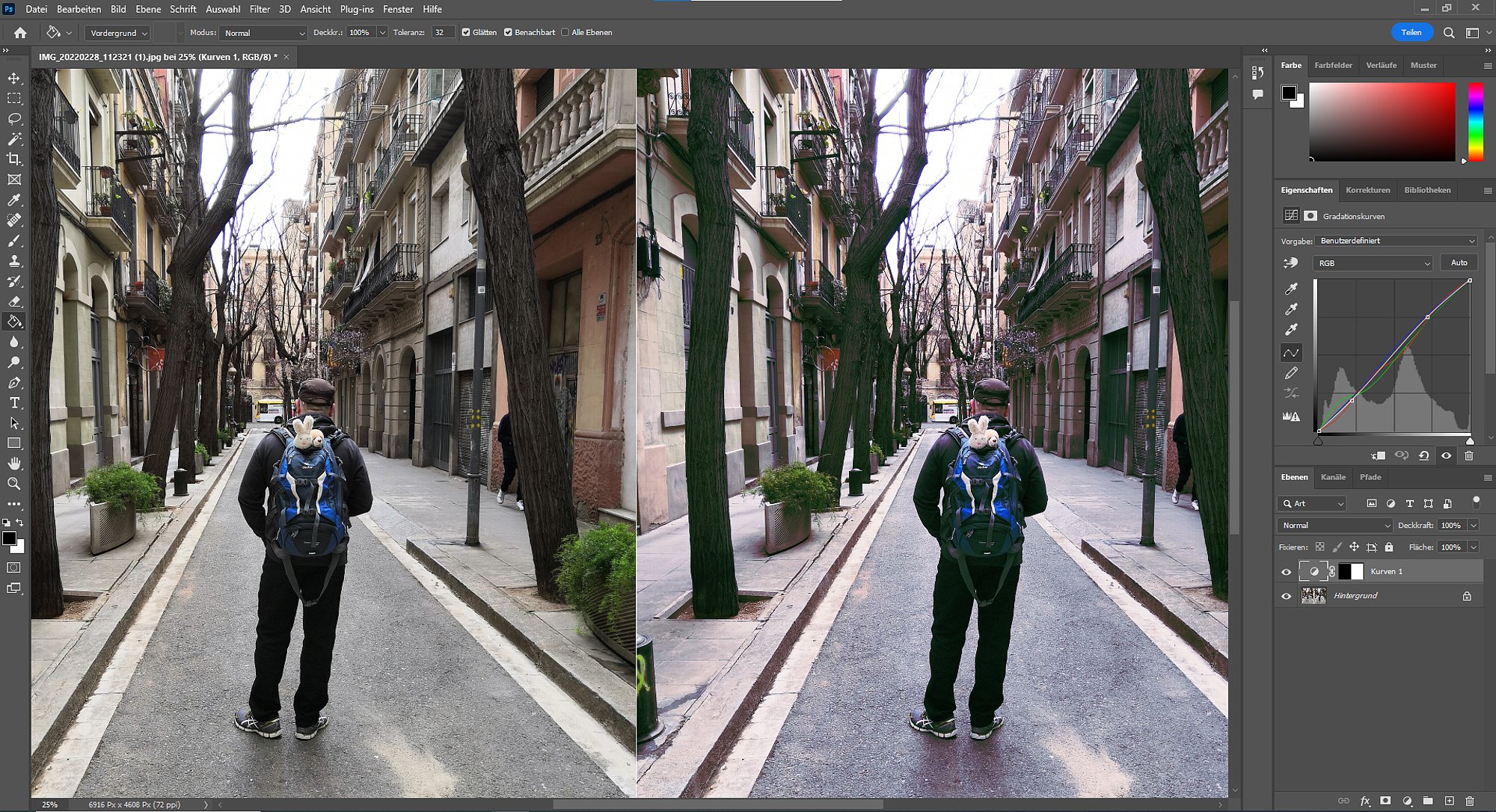Click the Auto curves button
This screenshot has width=1496, height=812.
[x=1459, y=262]
